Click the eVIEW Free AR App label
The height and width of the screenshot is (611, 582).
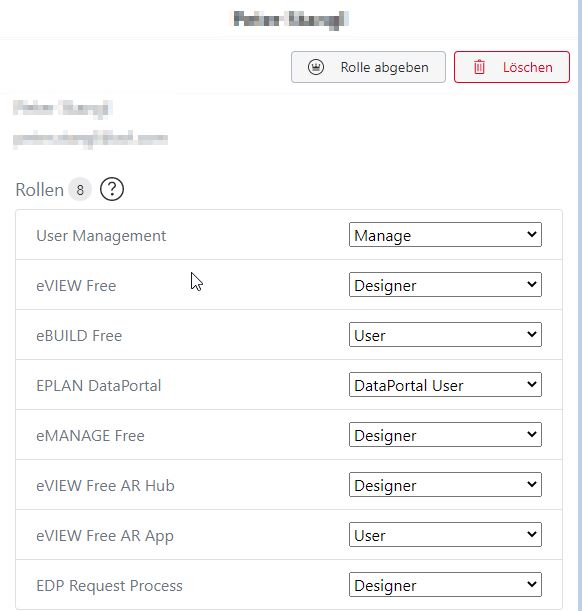click(x=105, y=536)
